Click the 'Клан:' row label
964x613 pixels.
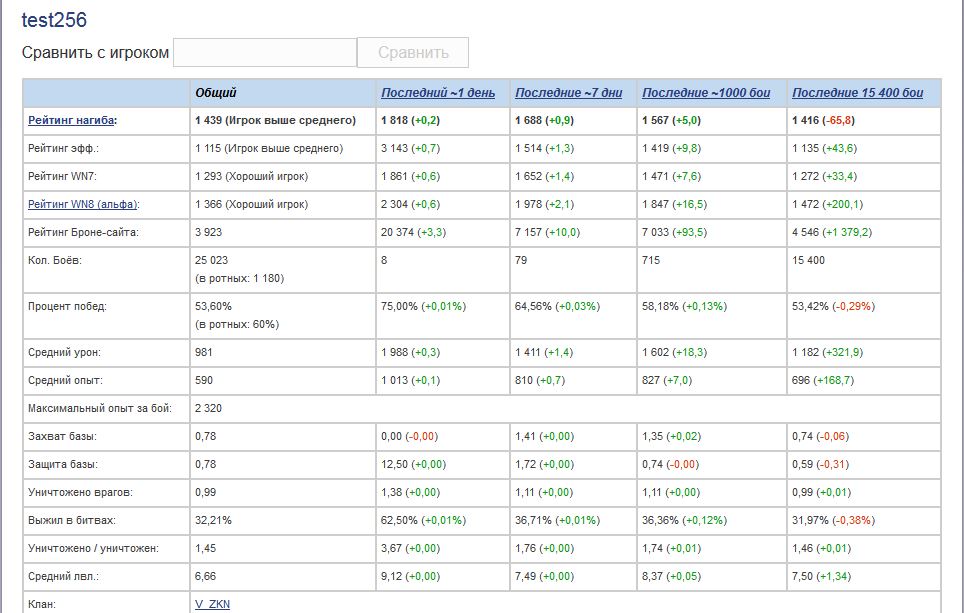(x=43, y=604)
